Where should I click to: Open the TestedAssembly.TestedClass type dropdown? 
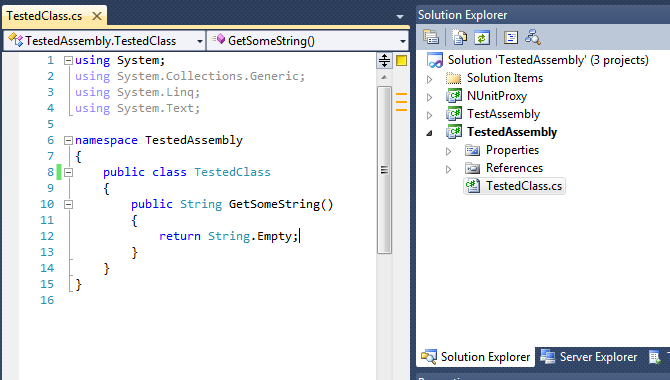[199, 41]
